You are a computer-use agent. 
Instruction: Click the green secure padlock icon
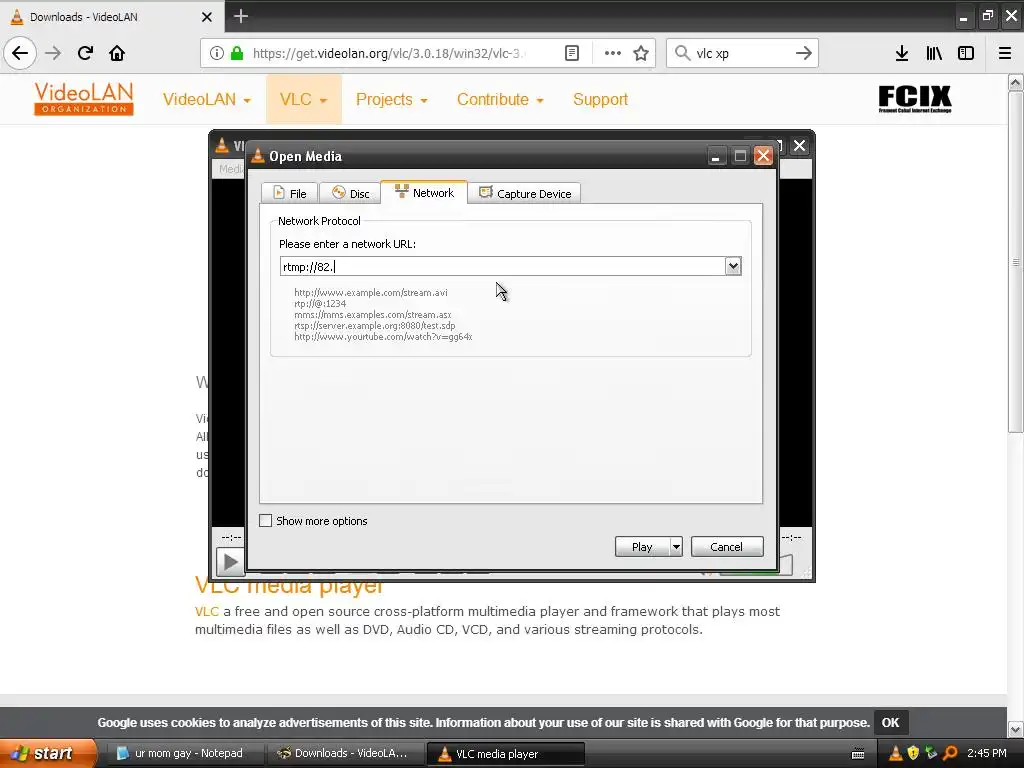click(x=237, y=53)
